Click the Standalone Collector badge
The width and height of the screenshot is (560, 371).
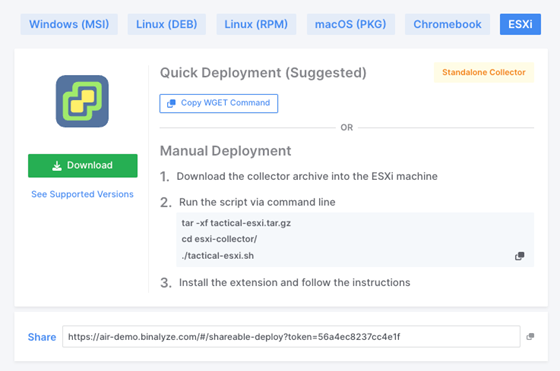484,72
